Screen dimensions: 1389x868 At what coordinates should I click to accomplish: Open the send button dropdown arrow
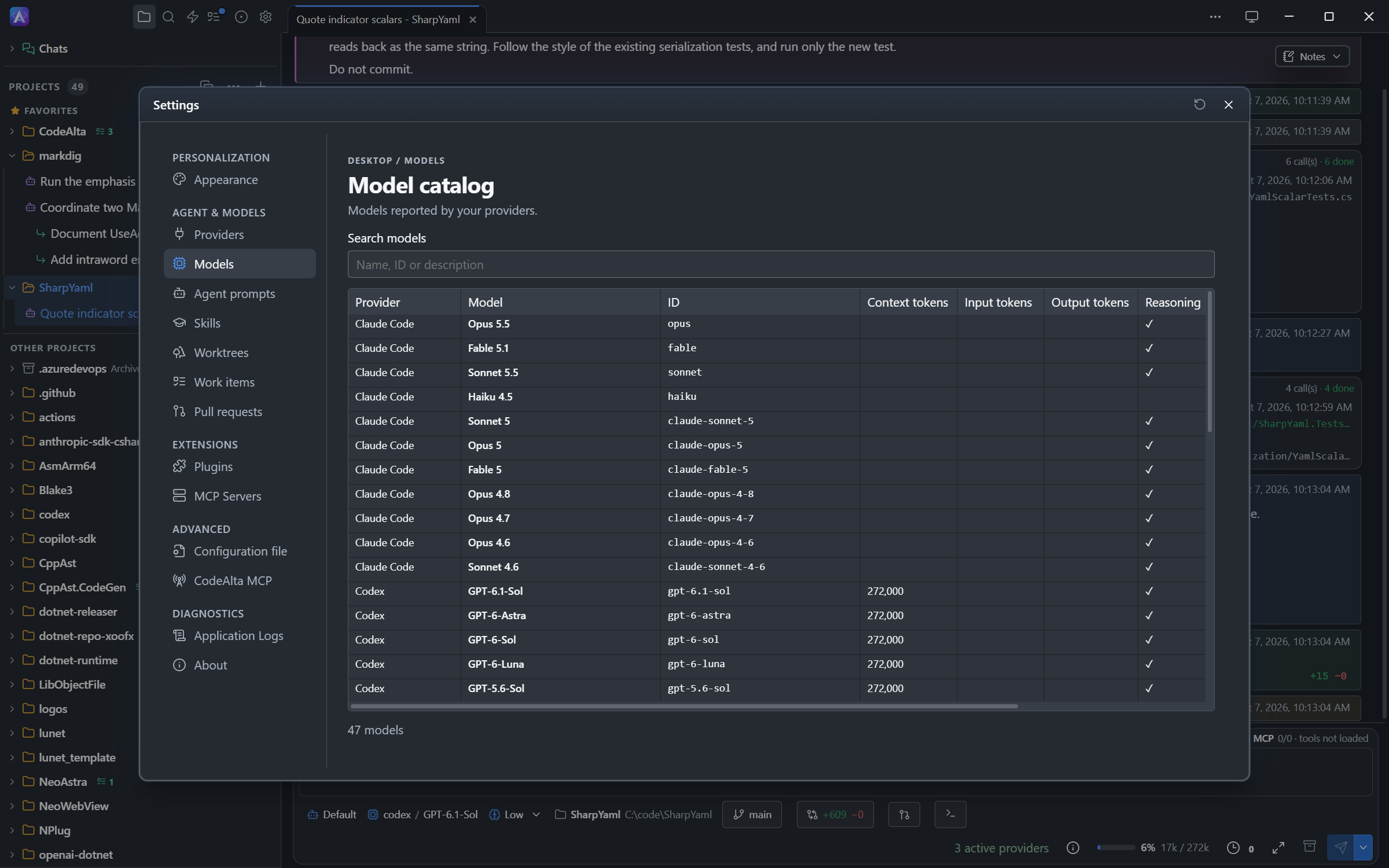pos(1364,848)
